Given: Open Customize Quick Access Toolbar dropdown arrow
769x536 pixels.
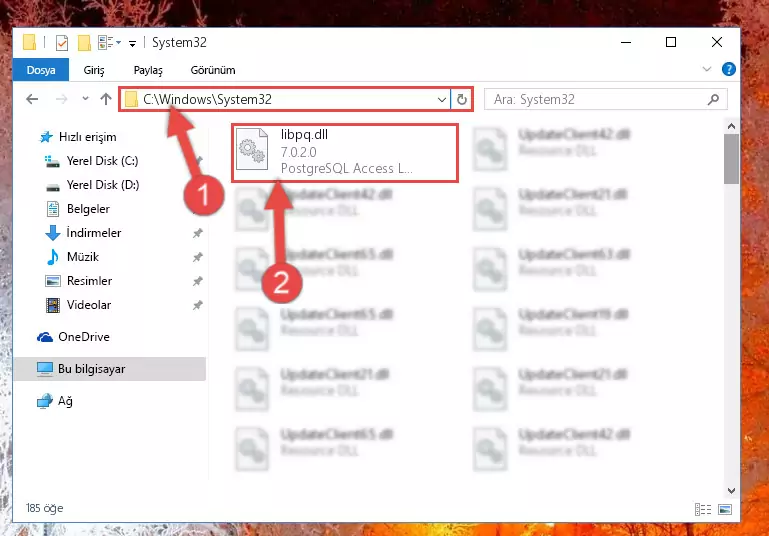Looking at the screenshot, I should [132, 44].
